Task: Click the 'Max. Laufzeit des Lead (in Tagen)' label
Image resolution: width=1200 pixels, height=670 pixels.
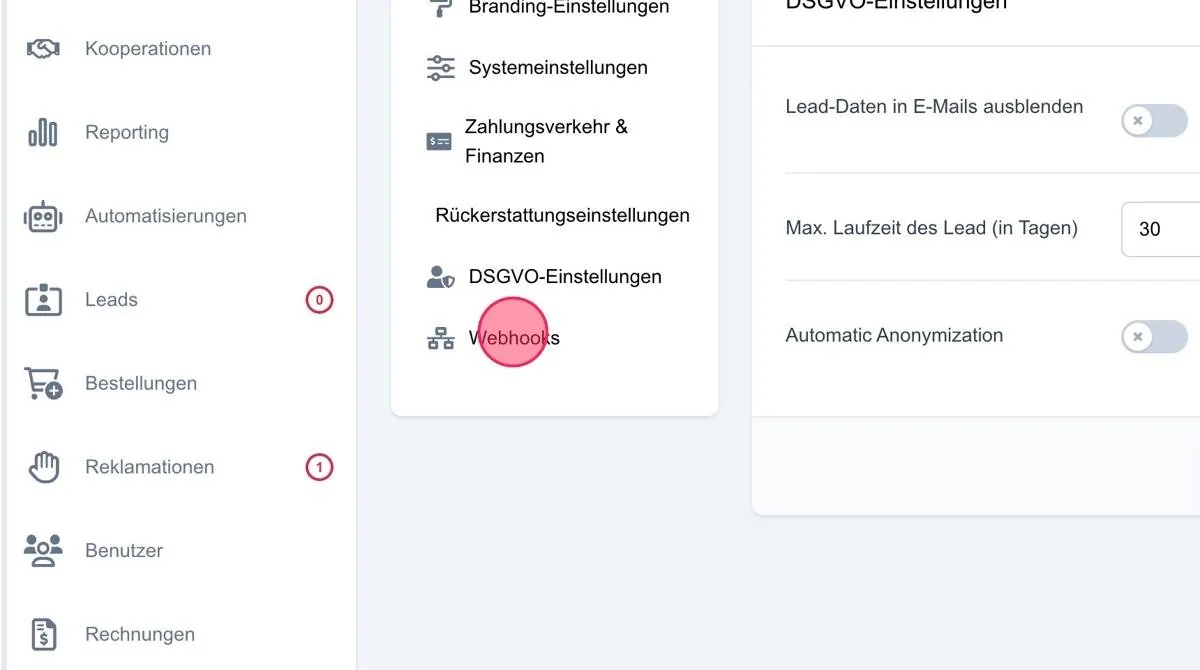Action: coord(932,228)
